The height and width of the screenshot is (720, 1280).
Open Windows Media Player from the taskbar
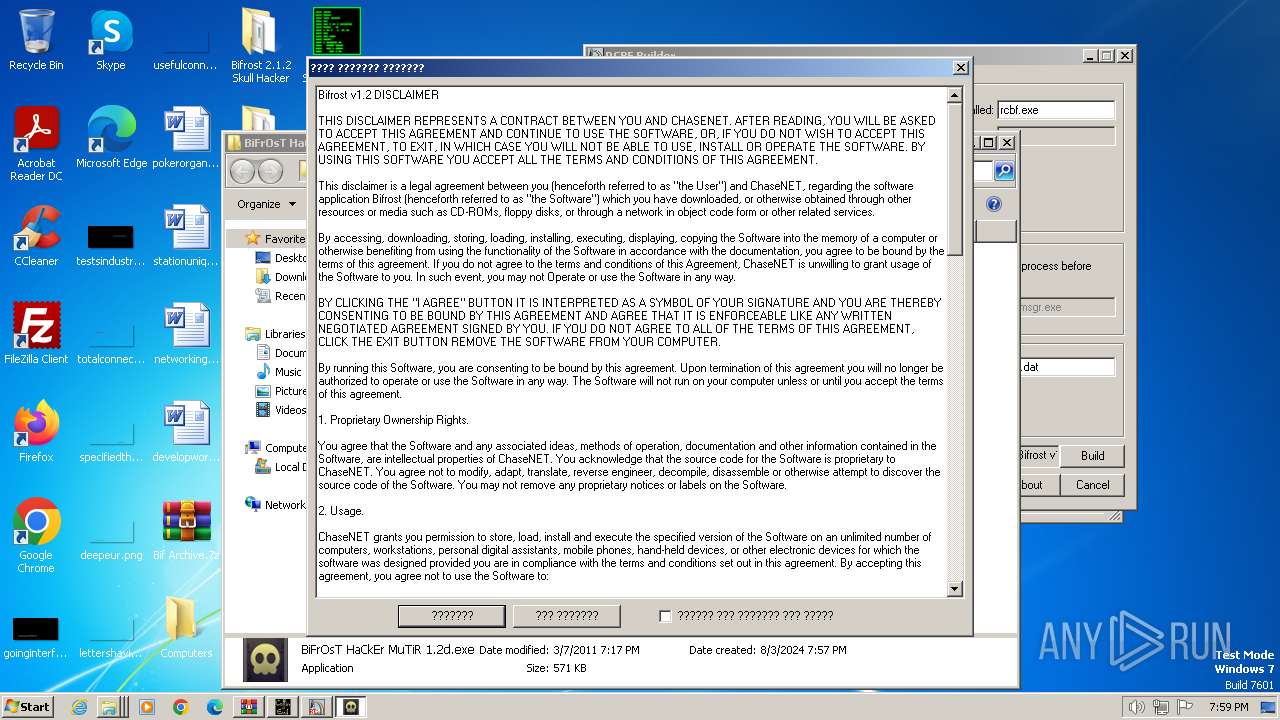pos(147,707)
